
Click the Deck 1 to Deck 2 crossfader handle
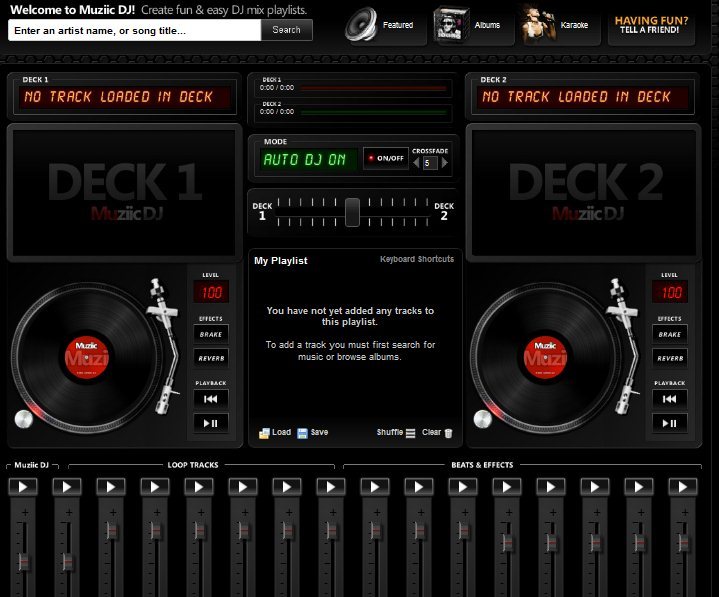tap(352, 212)
